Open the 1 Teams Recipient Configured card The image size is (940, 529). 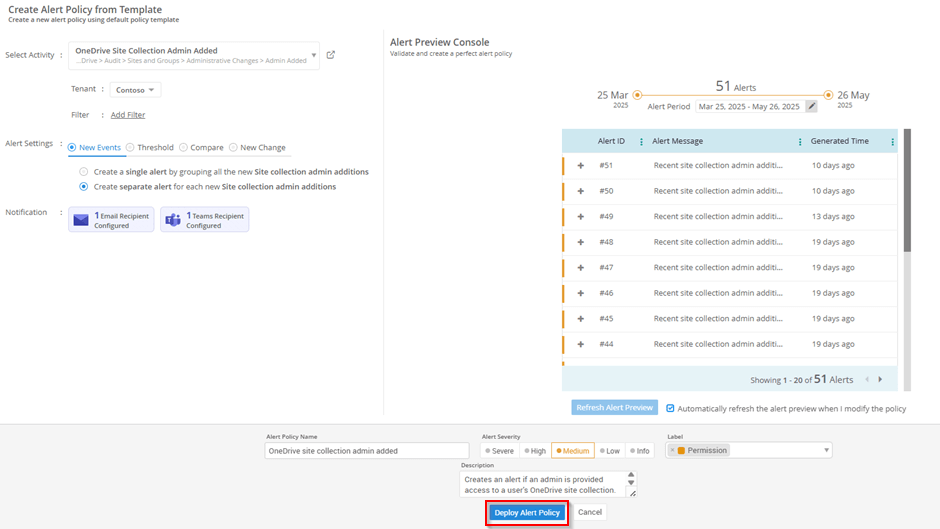point(204,220)
